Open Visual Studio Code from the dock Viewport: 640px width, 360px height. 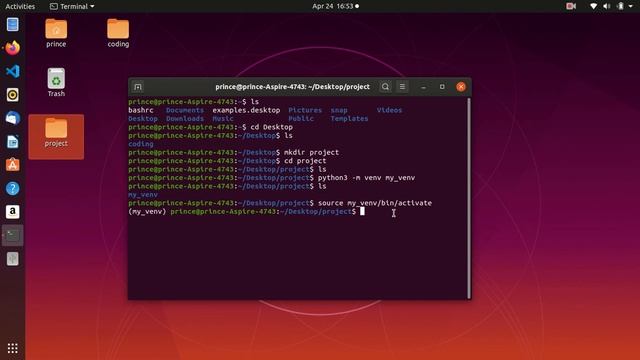(13, 71)
